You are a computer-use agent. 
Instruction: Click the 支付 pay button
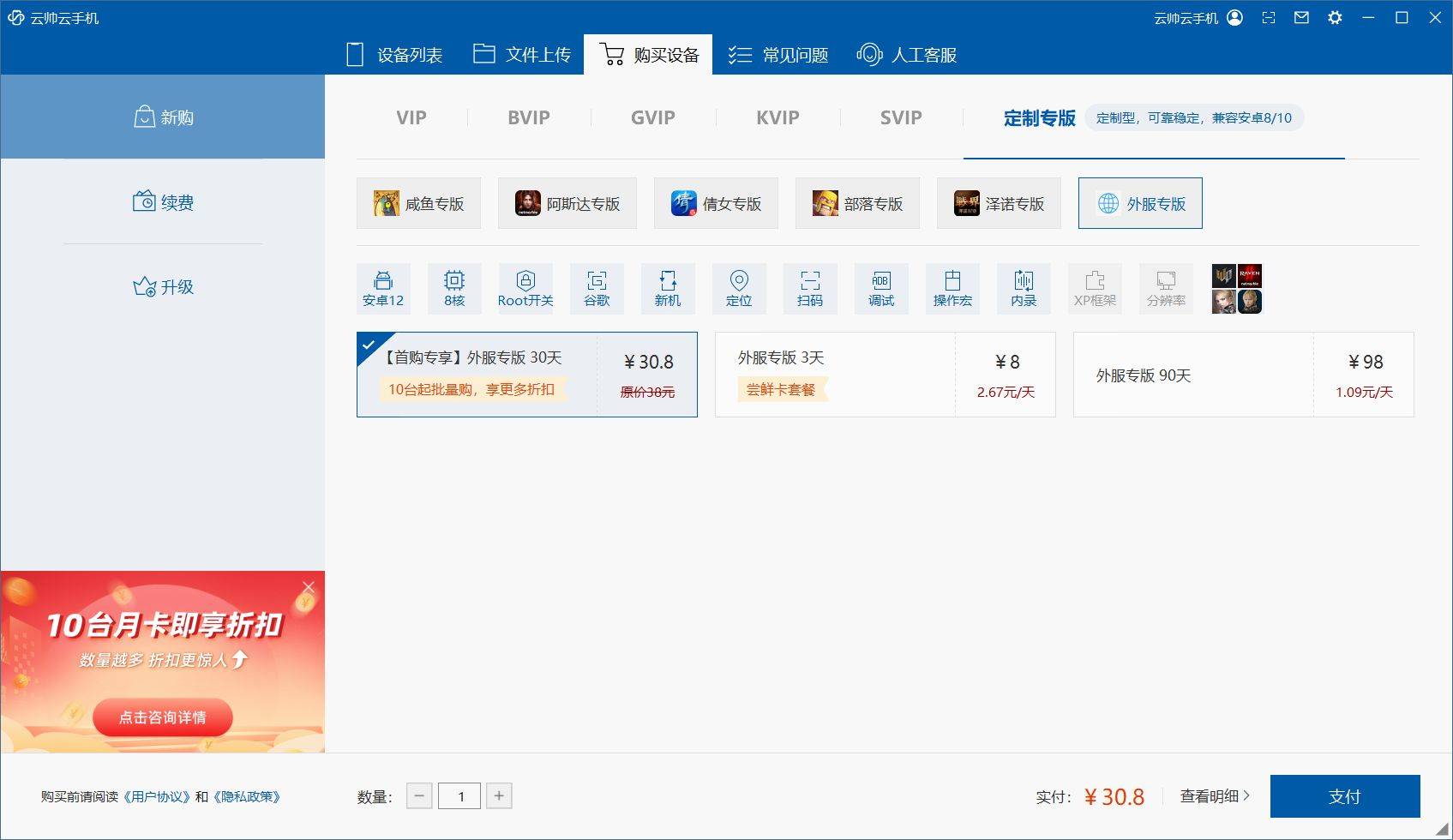coord(1344,796)
